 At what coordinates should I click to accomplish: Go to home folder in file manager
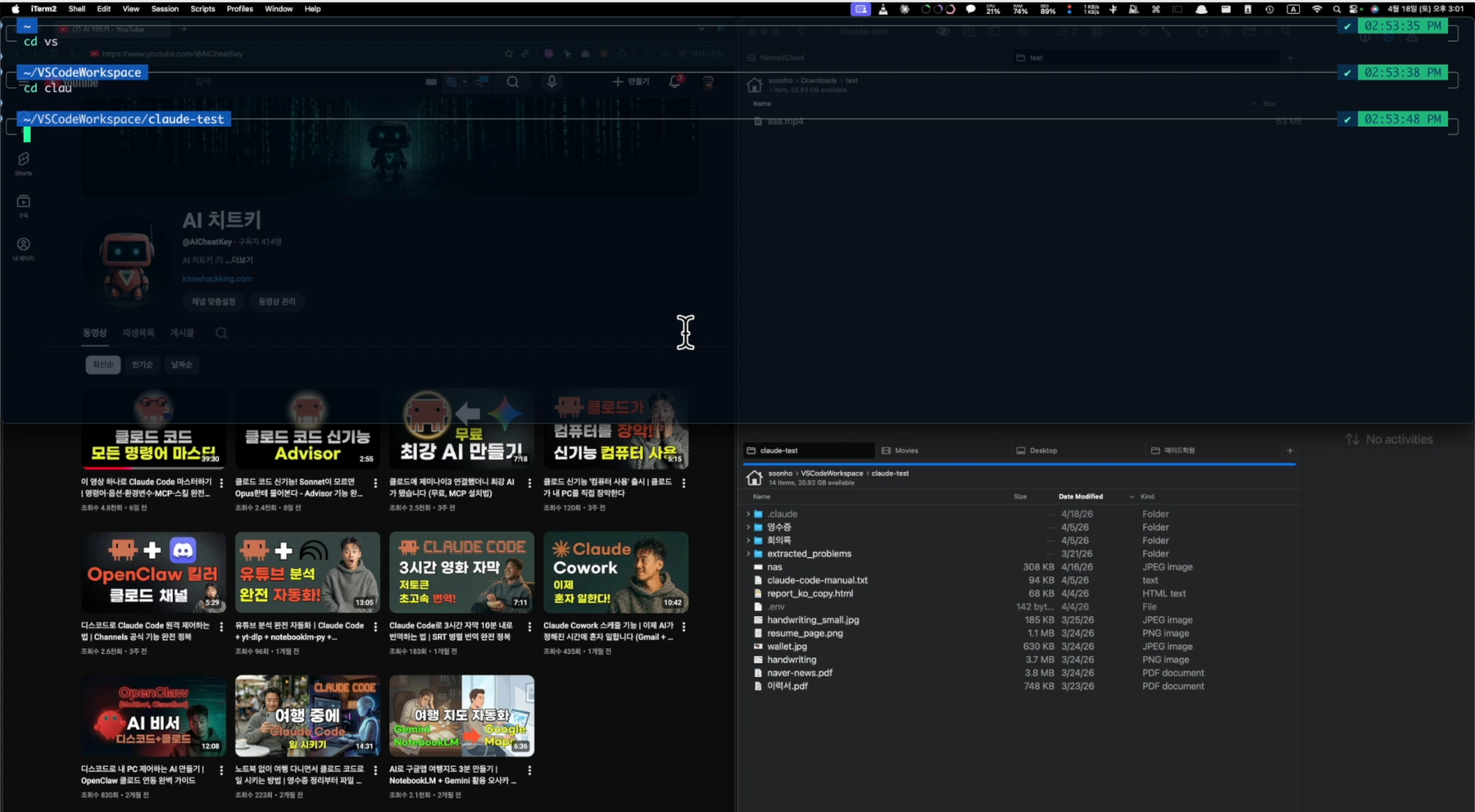tap(754, 478)
